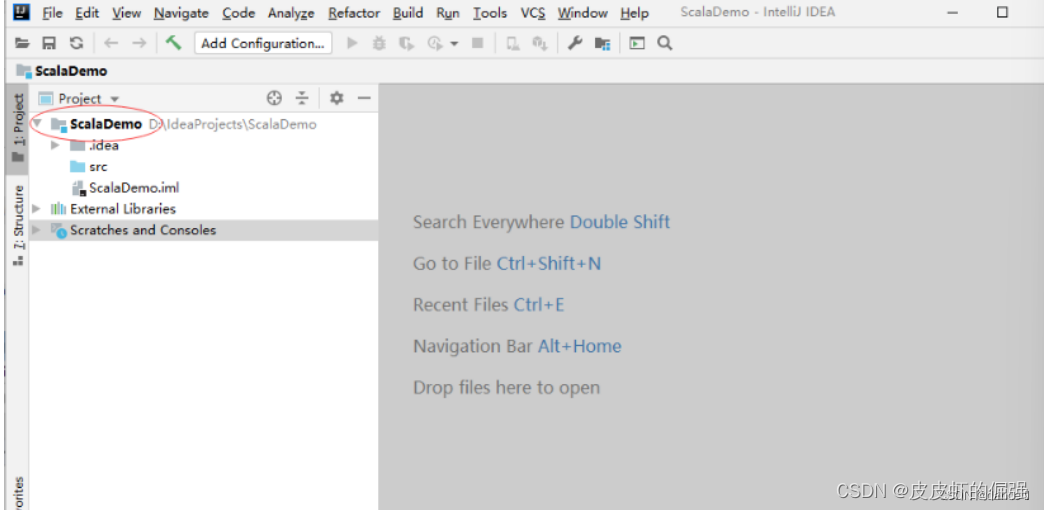Maximize the IntelliJ IDEA window
Image resolution: width=1044 pixels, height=510 pixels.
point(1002,12)
